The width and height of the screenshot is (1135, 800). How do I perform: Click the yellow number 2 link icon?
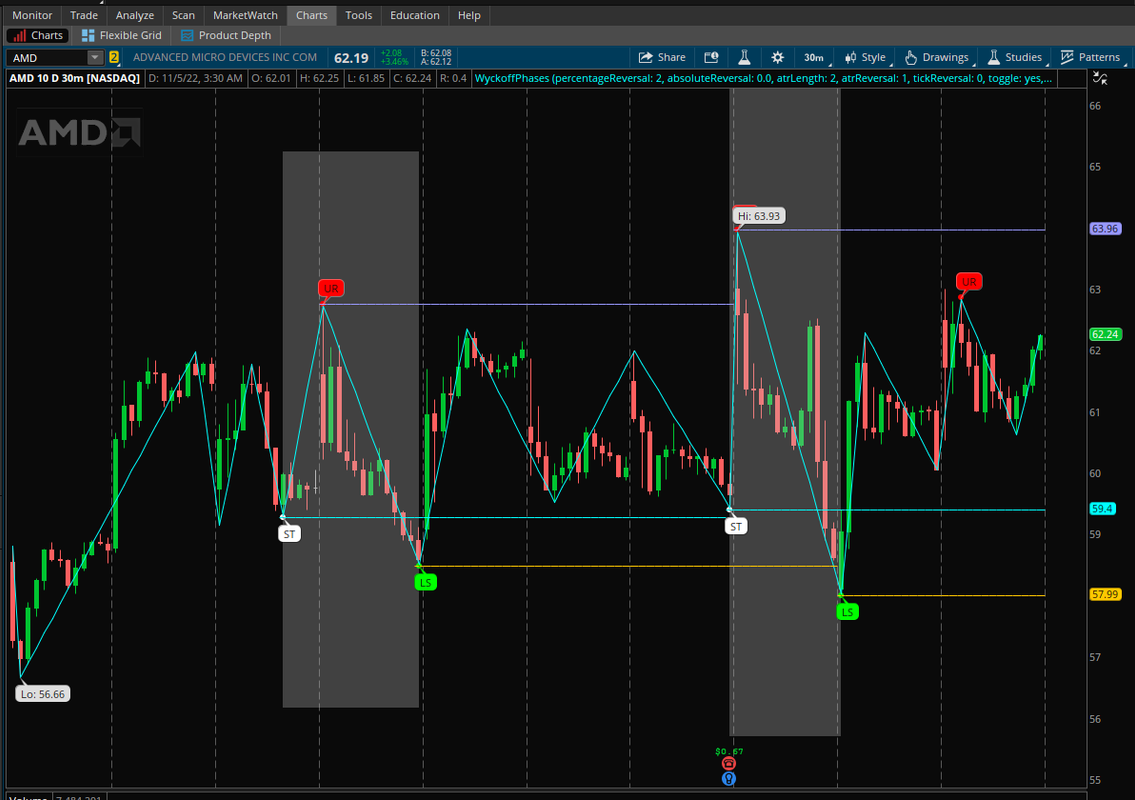click(x=114, y=57)
